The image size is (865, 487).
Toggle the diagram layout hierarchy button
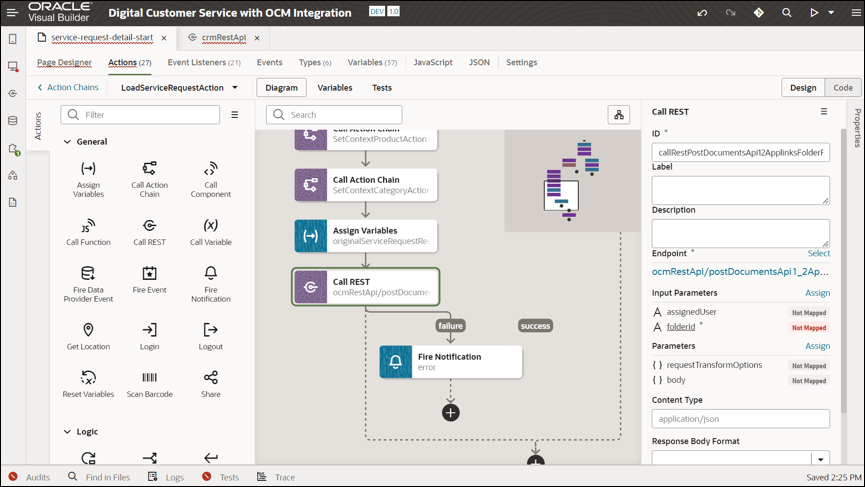click(619, 115)
